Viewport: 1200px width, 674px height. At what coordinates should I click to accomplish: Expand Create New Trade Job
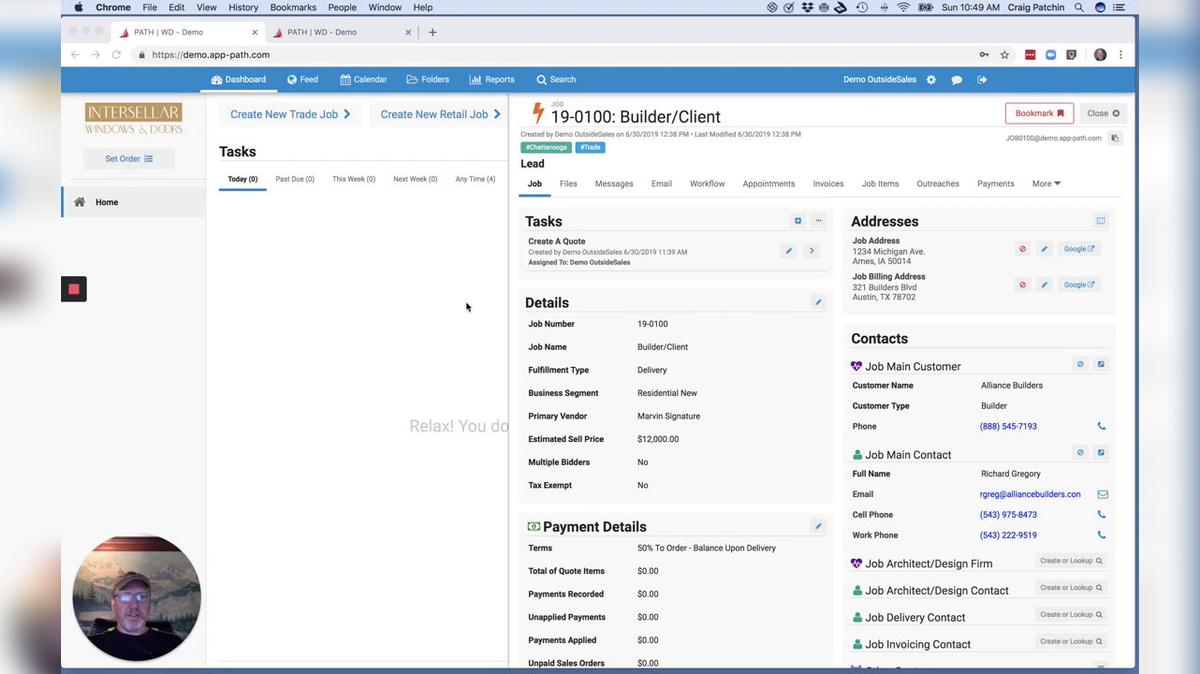(290, 114)
